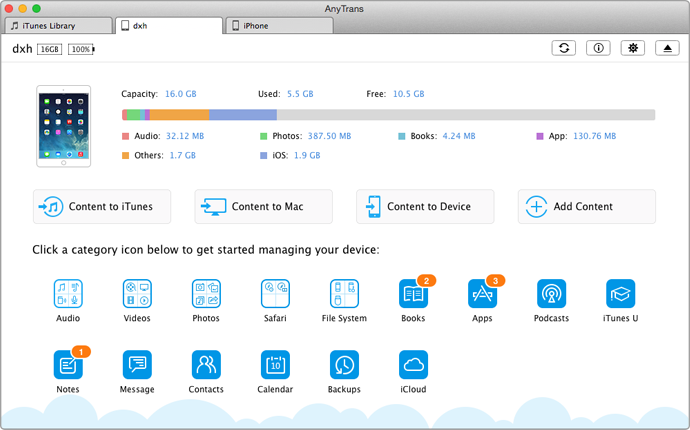Open the Notes category icon

68,365
